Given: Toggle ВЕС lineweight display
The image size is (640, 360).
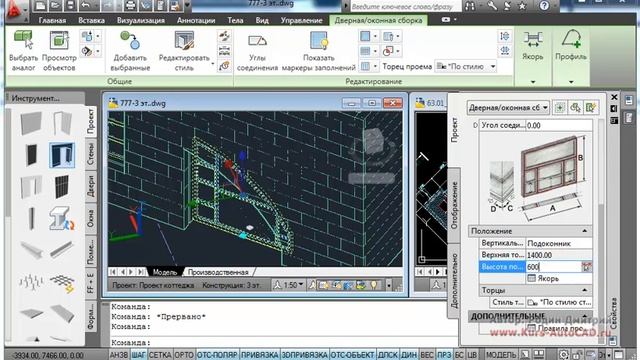Looking at the screenshot, I should pos(427,355).
